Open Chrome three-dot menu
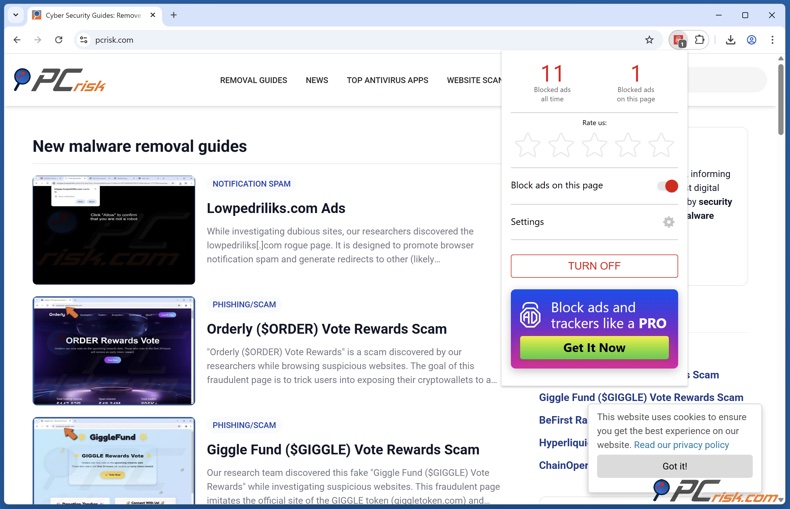 (772, 40)
